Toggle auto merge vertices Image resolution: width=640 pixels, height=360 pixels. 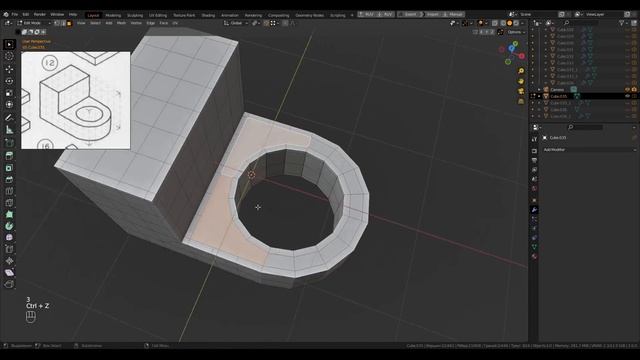(500, 32)
